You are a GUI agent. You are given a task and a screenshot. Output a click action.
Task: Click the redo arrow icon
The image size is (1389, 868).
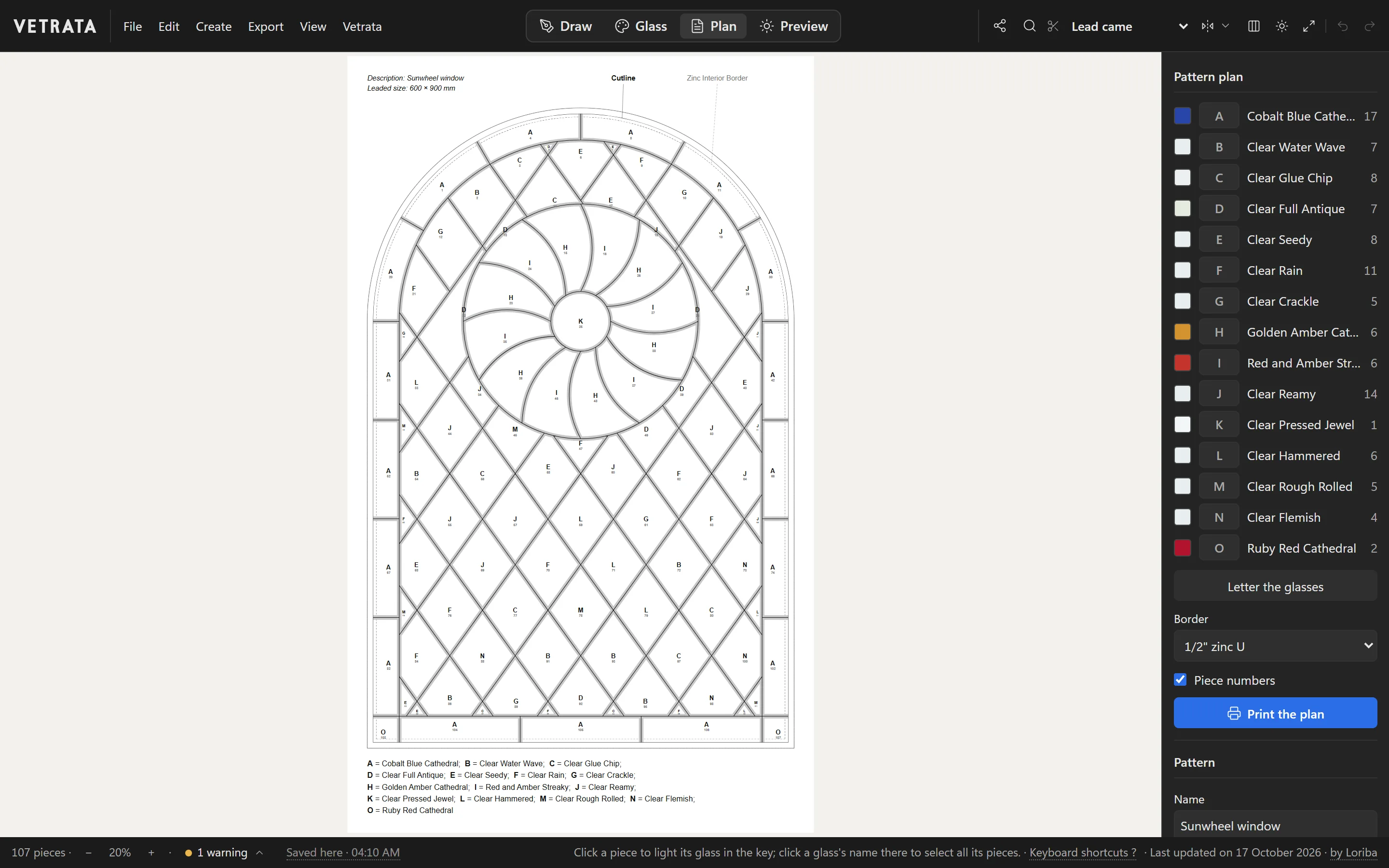(x=1370, y=26)
